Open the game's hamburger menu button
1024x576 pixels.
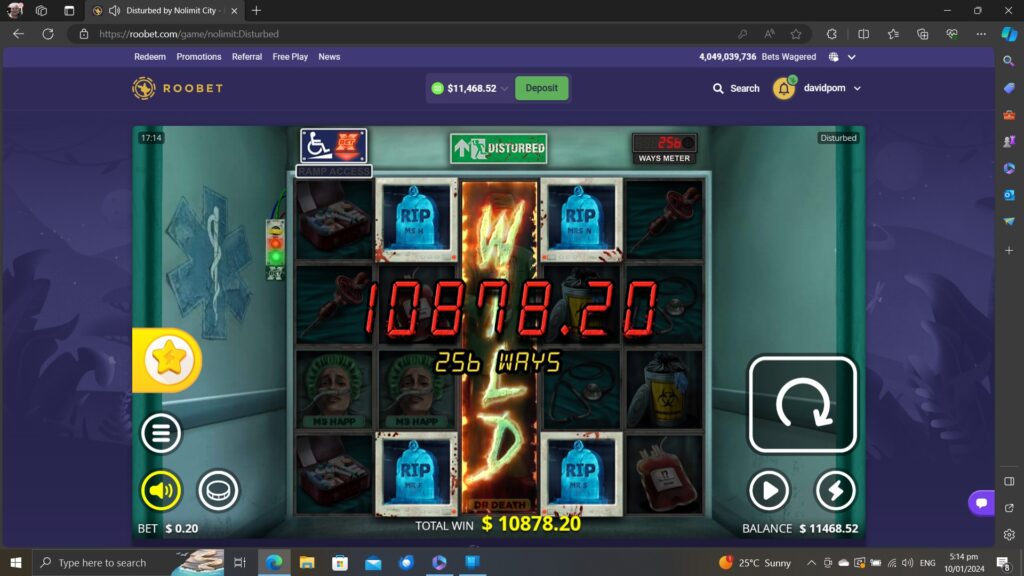pos(161,432)
